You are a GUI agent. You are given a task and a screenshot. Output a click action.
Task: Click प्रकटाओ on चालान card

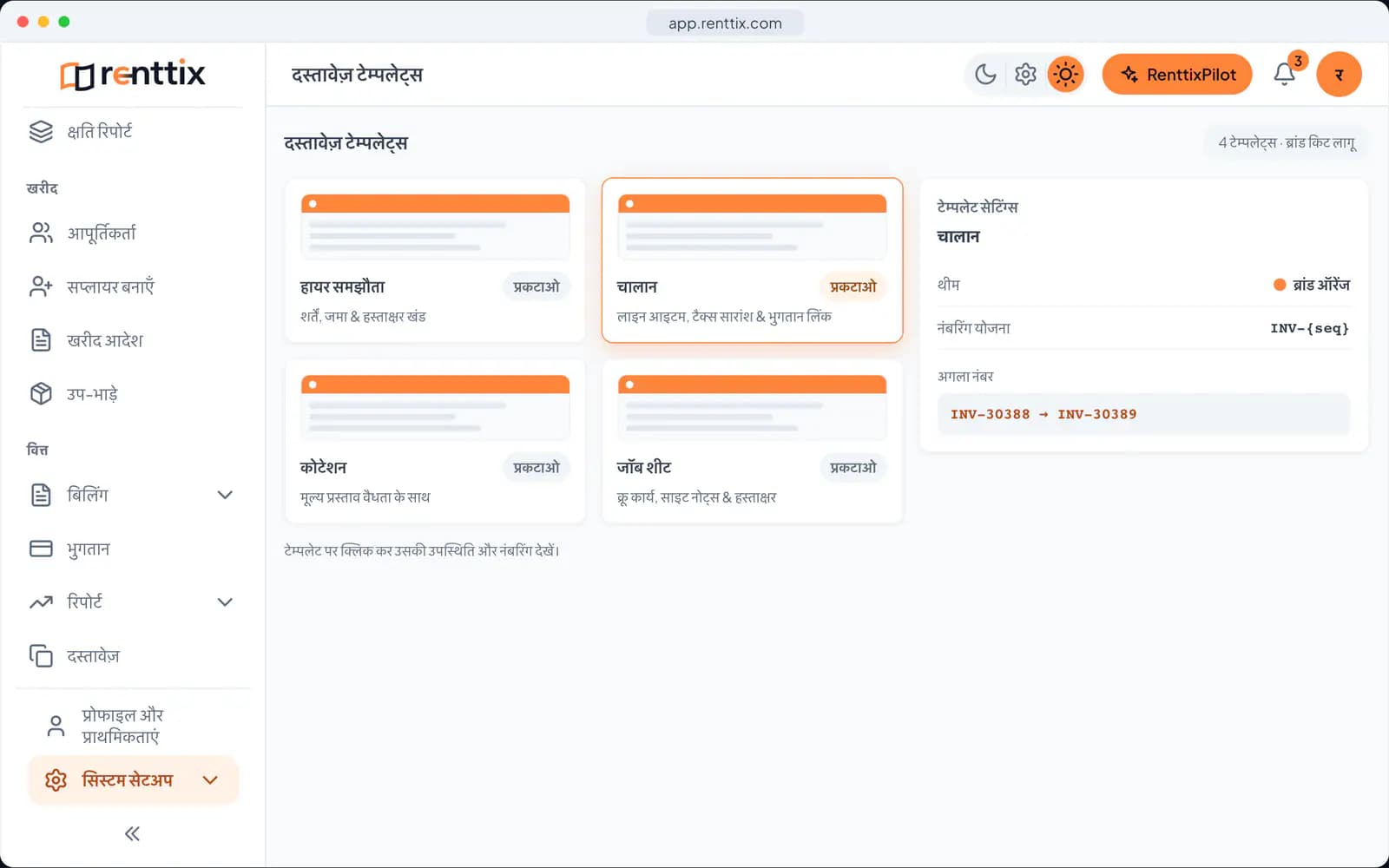click(x=853, y=286)
